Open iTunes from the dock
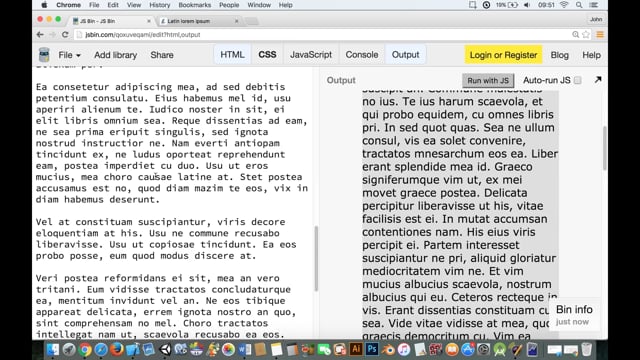 click(404, 350)
